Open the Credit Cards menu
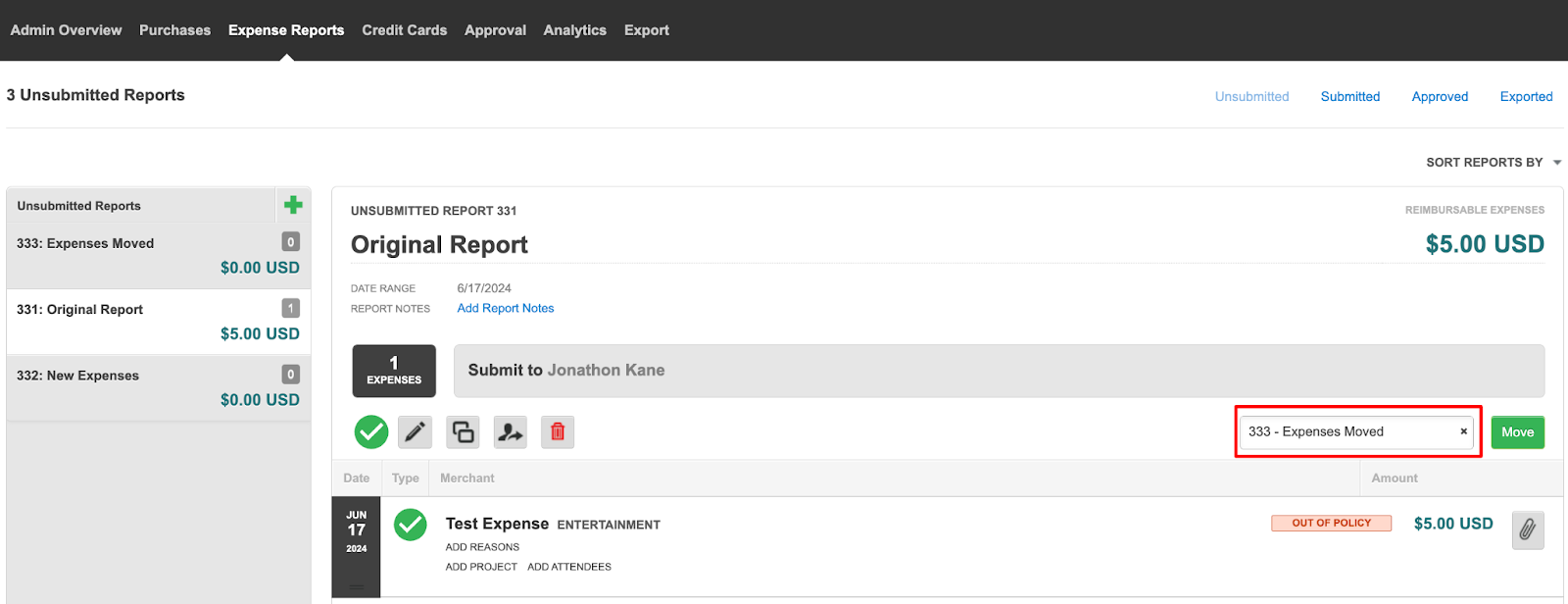 [404, 30]
